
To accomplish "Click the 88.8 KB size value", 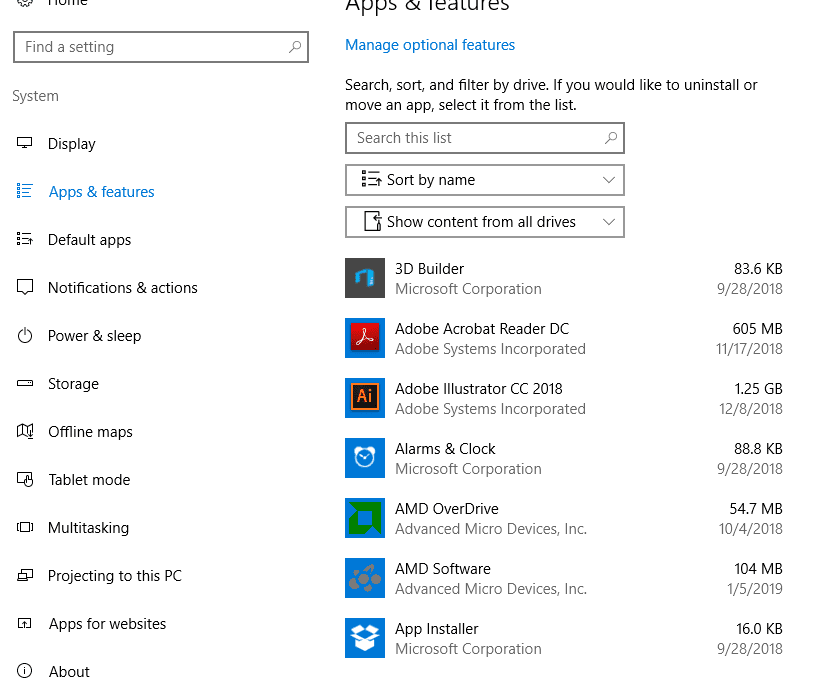I will tap(758, 449).
